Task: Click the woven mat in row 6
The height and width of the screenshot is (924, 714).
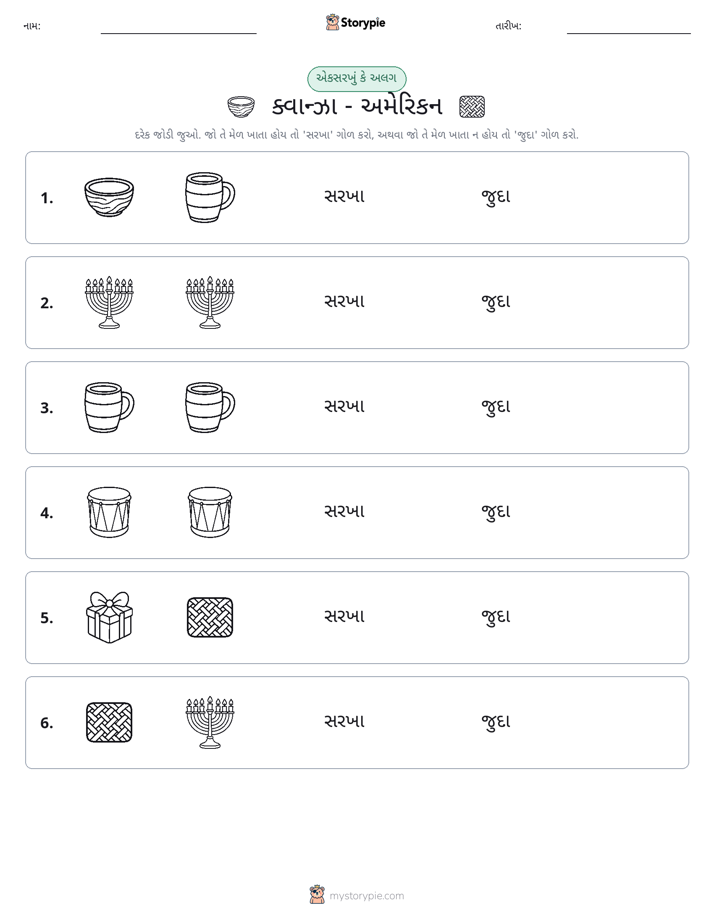Action: (109, 722)
